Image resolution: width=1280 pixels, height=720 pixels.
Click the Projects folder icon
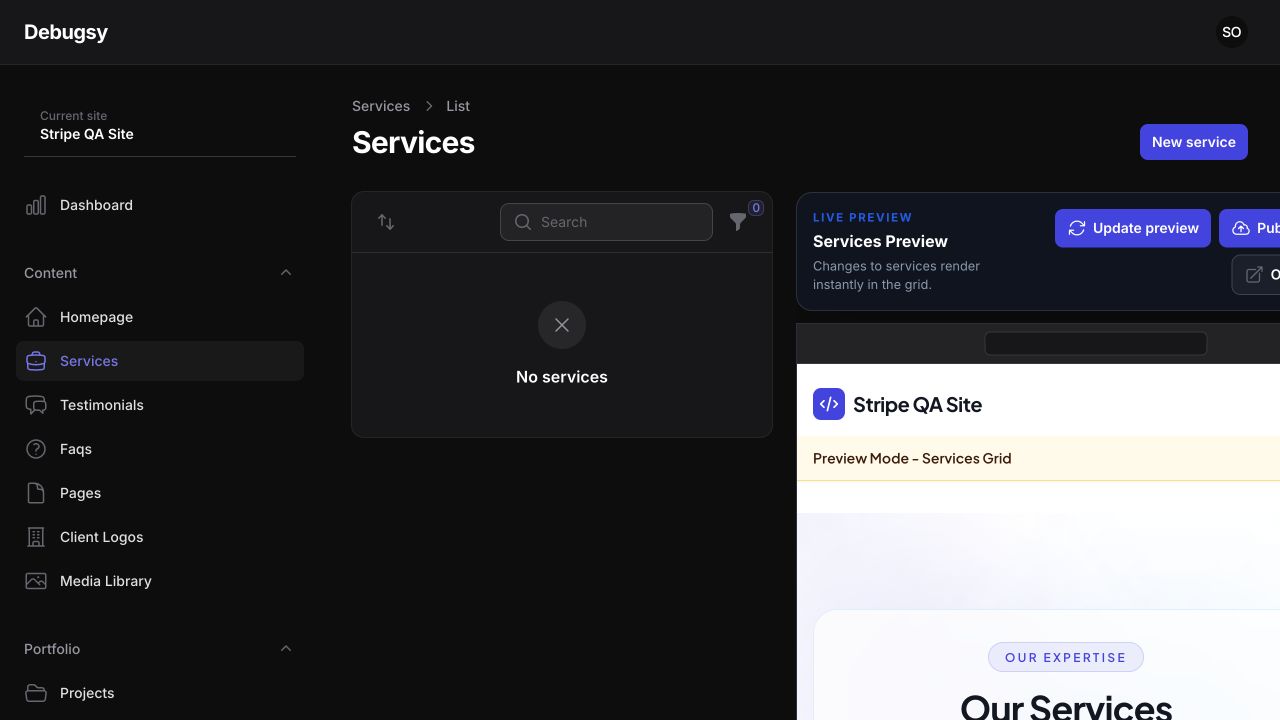(x=36, y=693)
